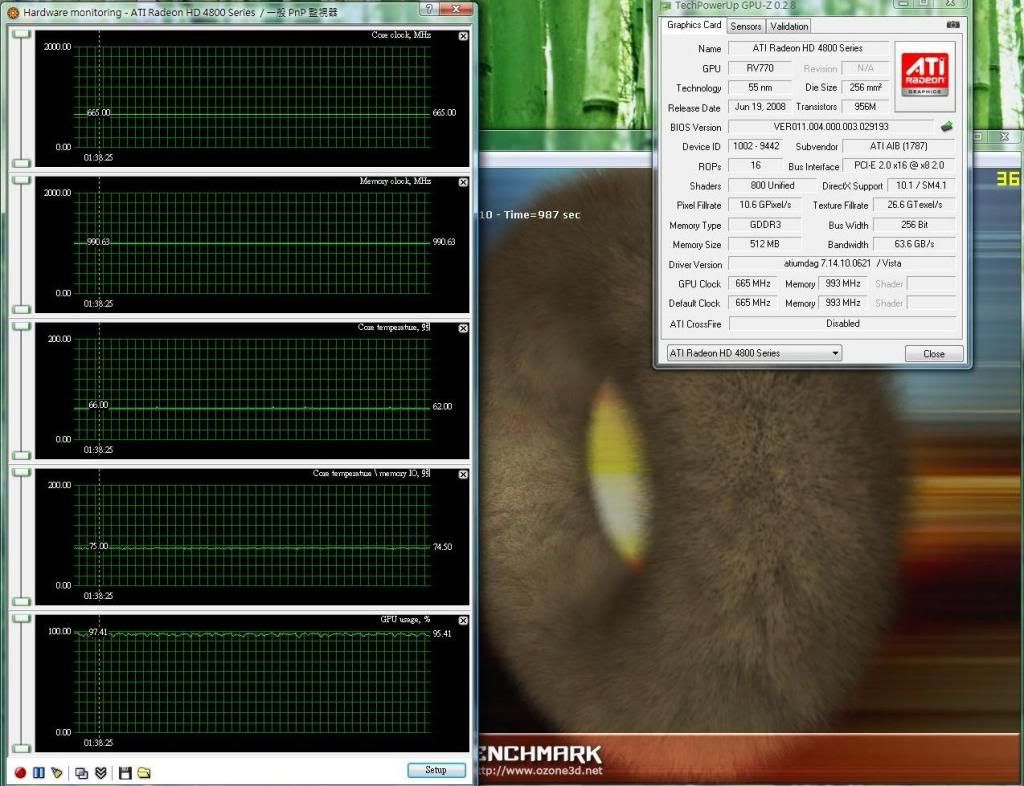
Task: Click the ROPs field showing 16
Action: pos(756,166)
